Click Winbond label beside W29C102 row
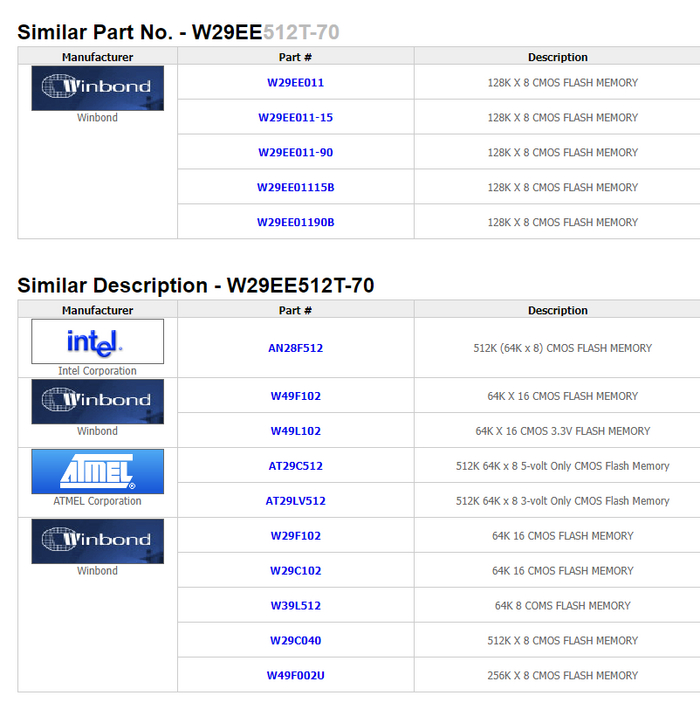This screenshot has height=716, width=700. tap(97, 571)
